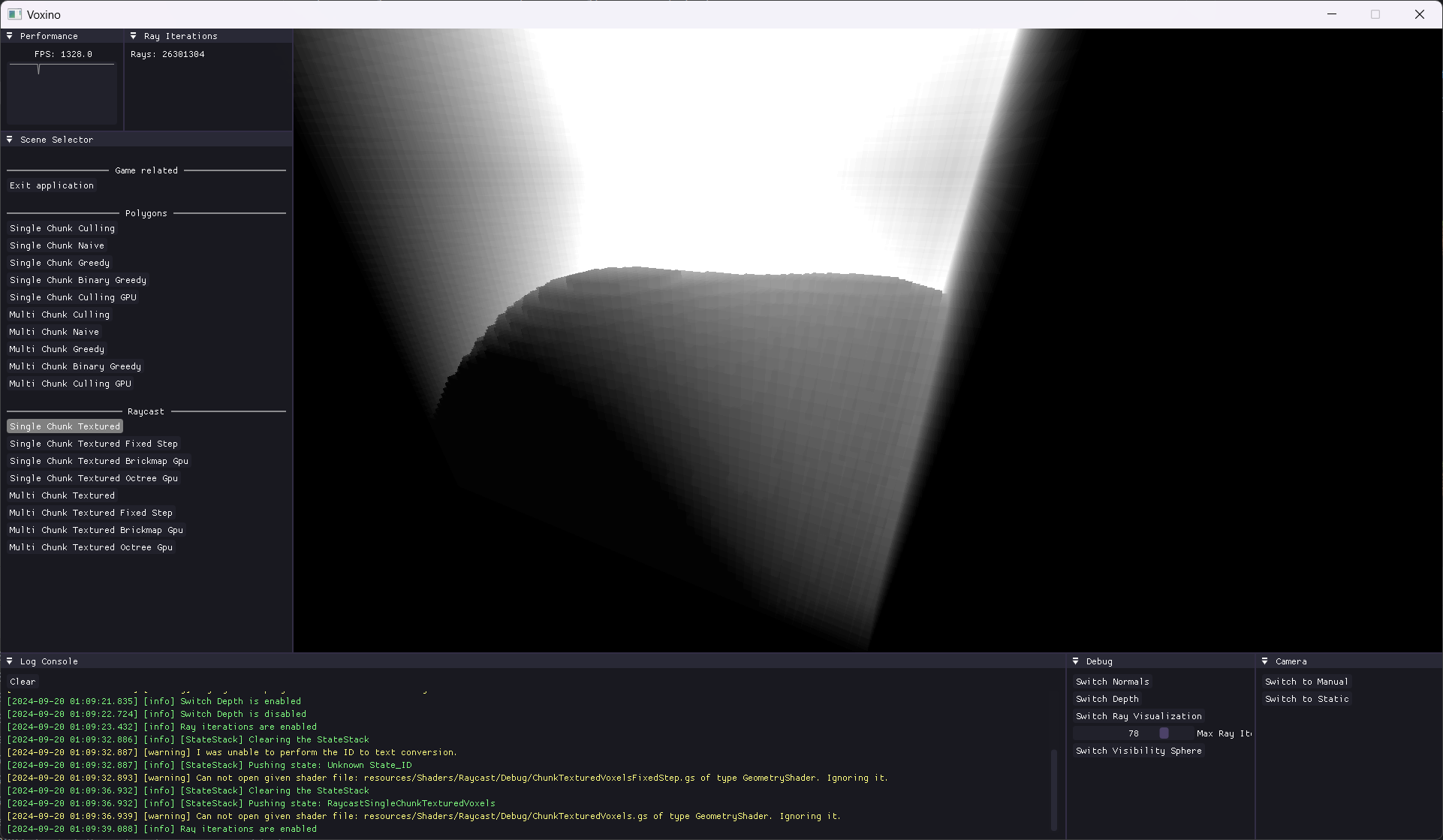Viewport: 1443px width, 840px height.
Task: Adjust the Max Ray Iterations slider
Action: (1164, 733)
